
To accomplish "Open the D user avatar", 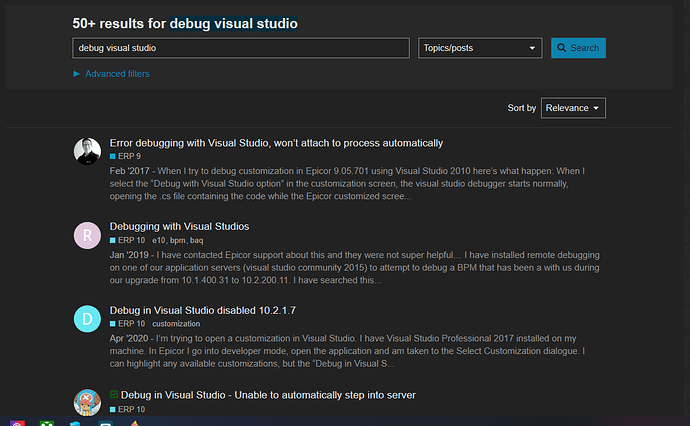I will click(x=87, y=319).
